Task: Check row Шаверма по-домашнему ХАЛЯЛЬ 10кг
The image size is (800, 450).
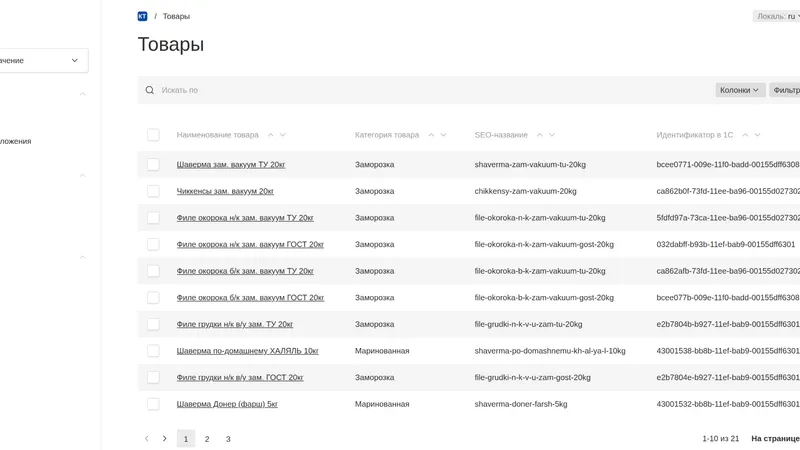Action: point(153,351)
